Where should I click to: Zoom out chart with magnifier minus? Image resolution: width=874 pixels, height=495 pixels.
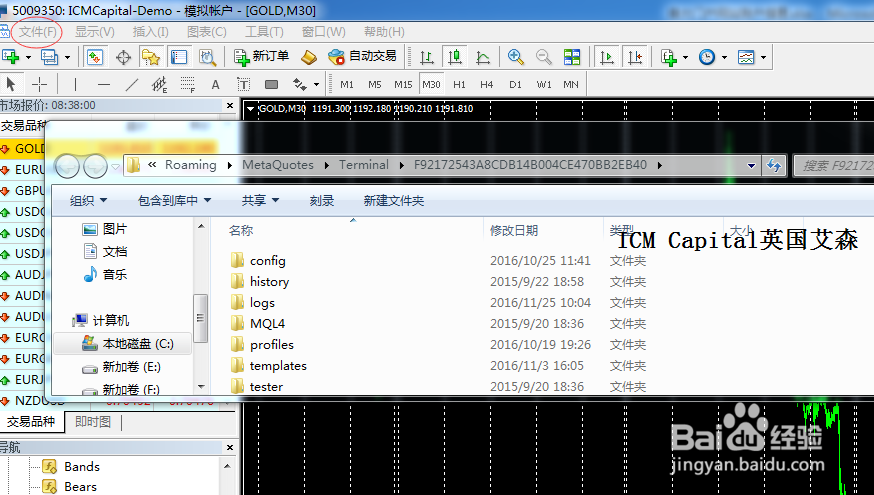(543, 57)
